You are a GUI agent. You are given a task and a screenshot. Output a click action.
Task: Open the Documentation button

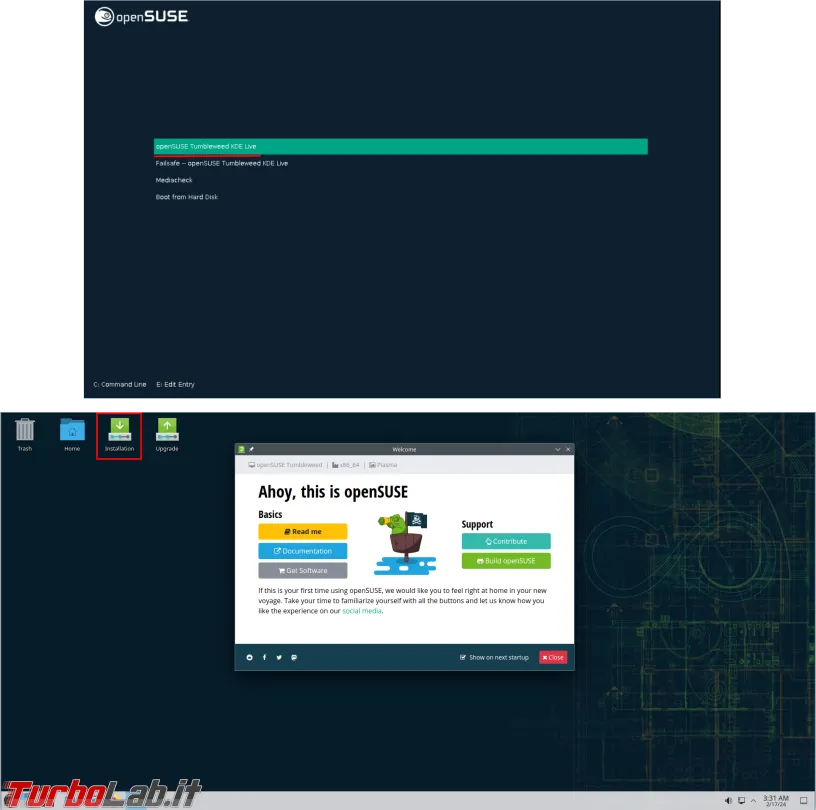(x=303, y=551)
